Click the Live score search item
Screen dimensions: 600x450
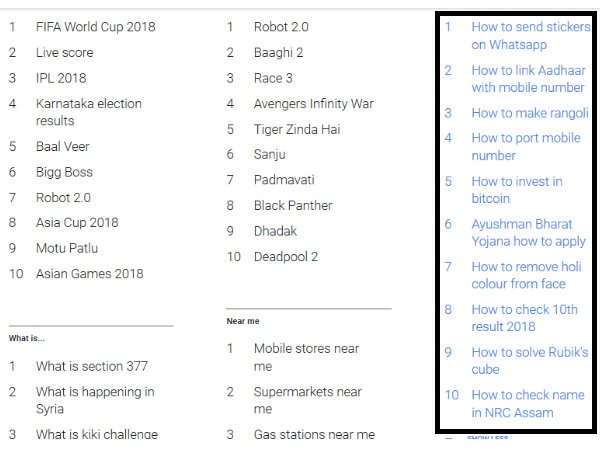pyautogui.click(x=64, y=52)
